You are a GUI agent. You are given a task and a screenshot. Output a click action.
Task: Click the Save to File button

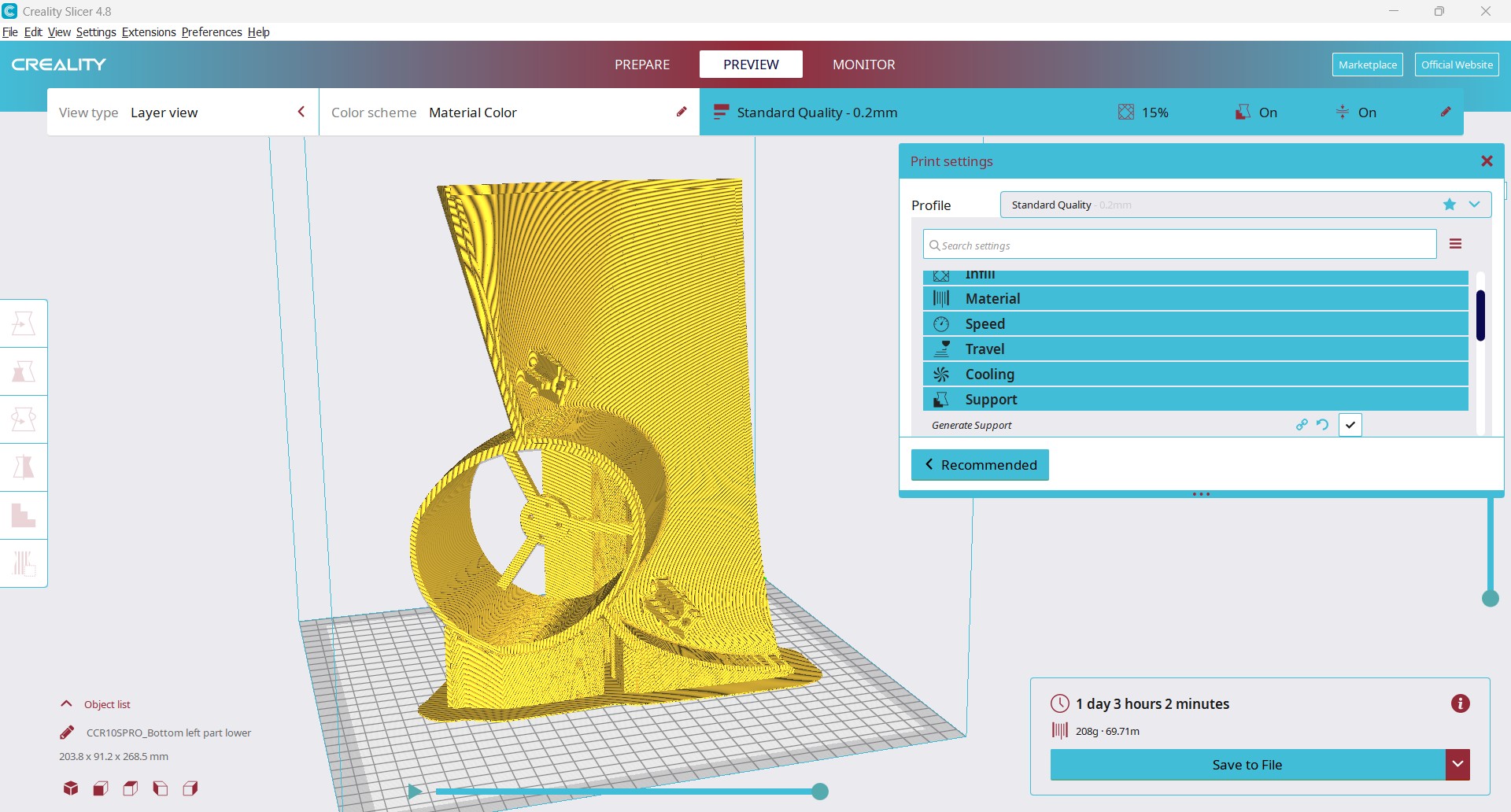click(x=1247, y=764)
